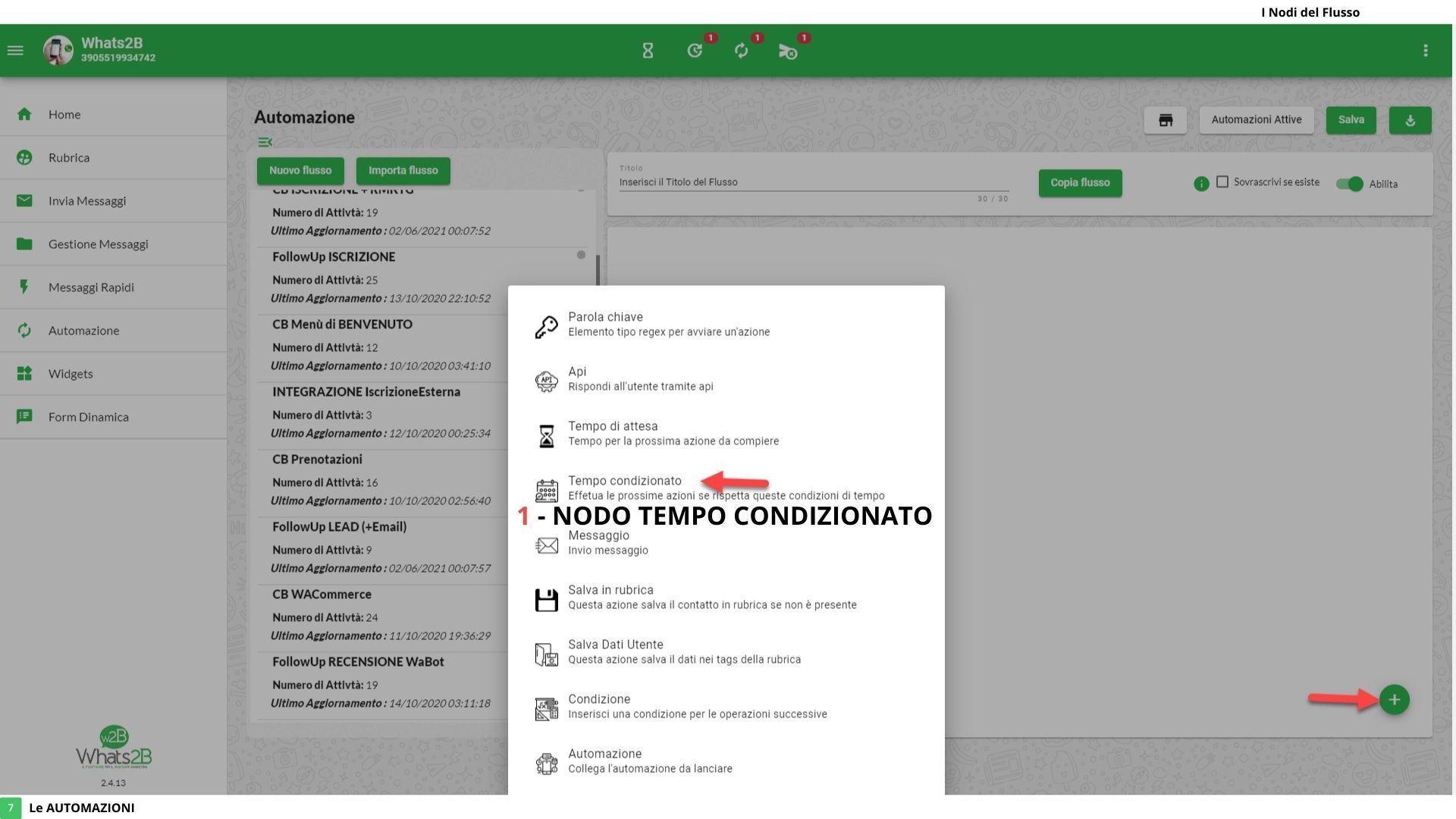Screen dimensions: 1456x819
Task: Collapse the flow list panel icon
Action: [265, 143]
